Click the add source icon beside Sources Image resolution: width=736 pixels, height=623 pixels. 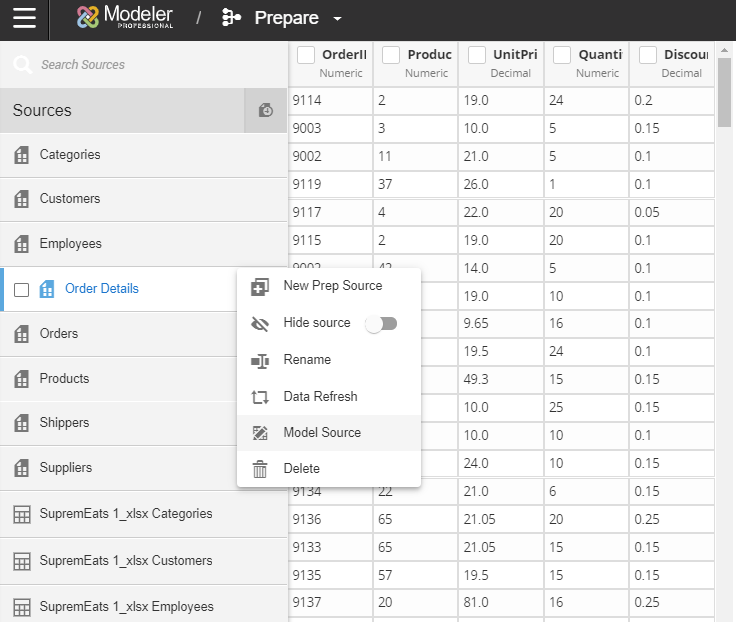click(x=265, y=110)
